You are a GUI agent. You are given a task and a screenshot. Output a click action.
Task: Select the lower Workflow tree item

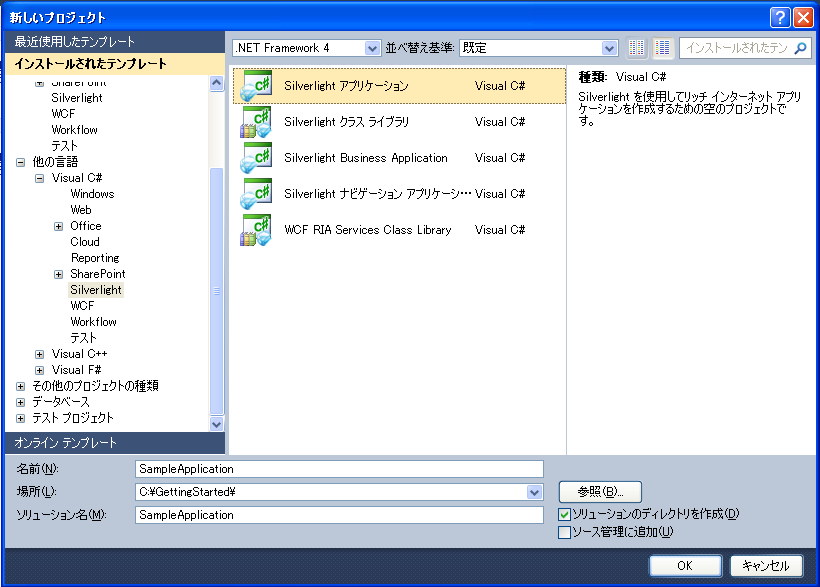point(93,322)
